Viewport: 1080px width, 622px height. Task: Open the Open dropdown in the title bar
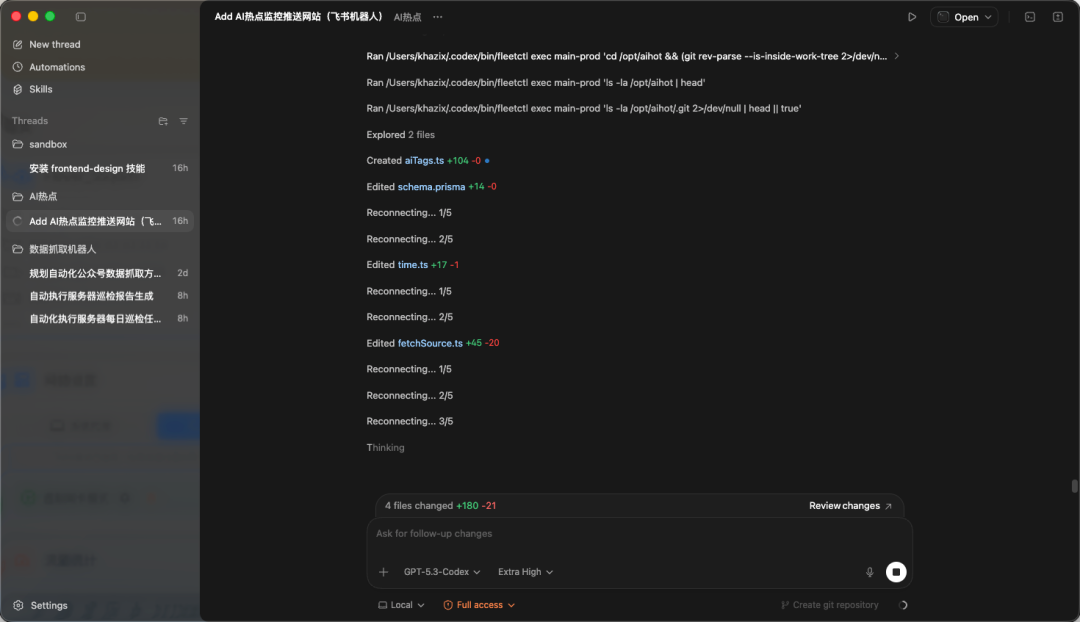963,16
